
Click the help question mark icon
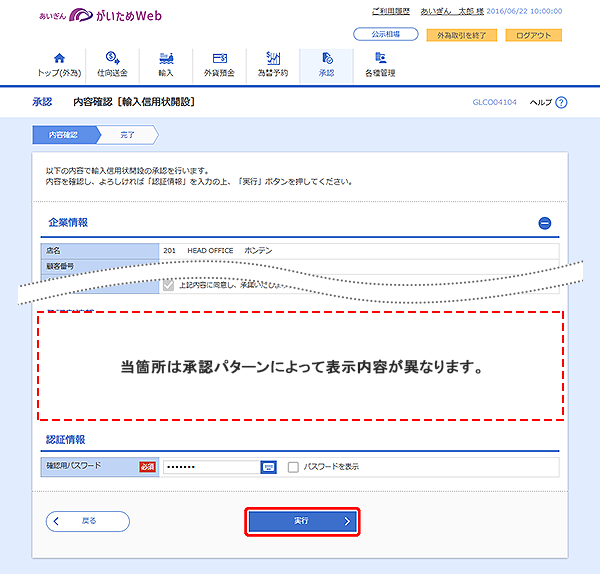pyautogui.click(x=561, y=103)
